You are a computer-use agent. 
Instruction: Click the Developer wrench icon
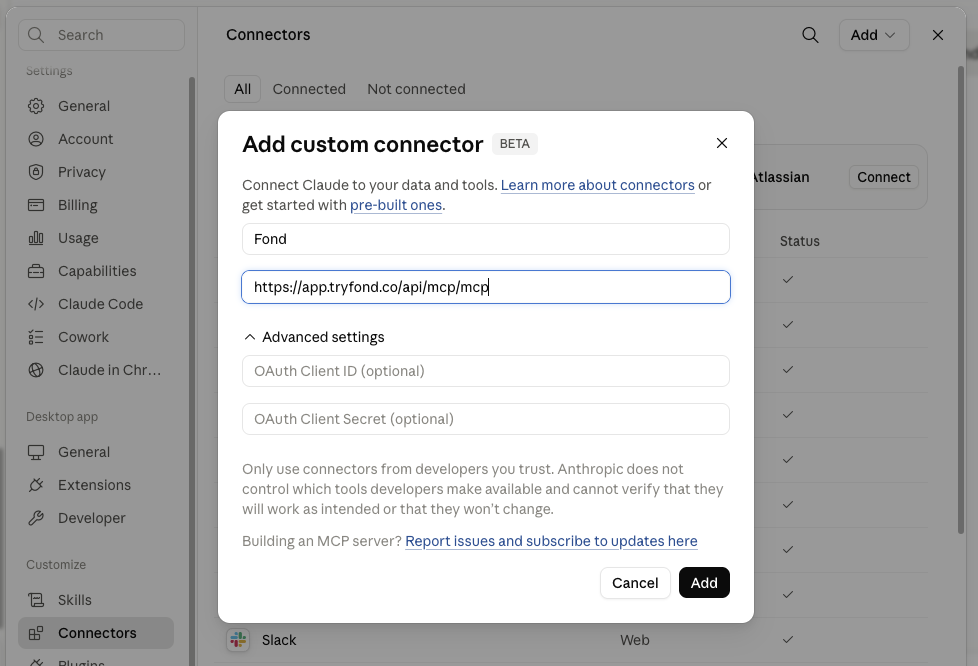[x=36, y=518]
